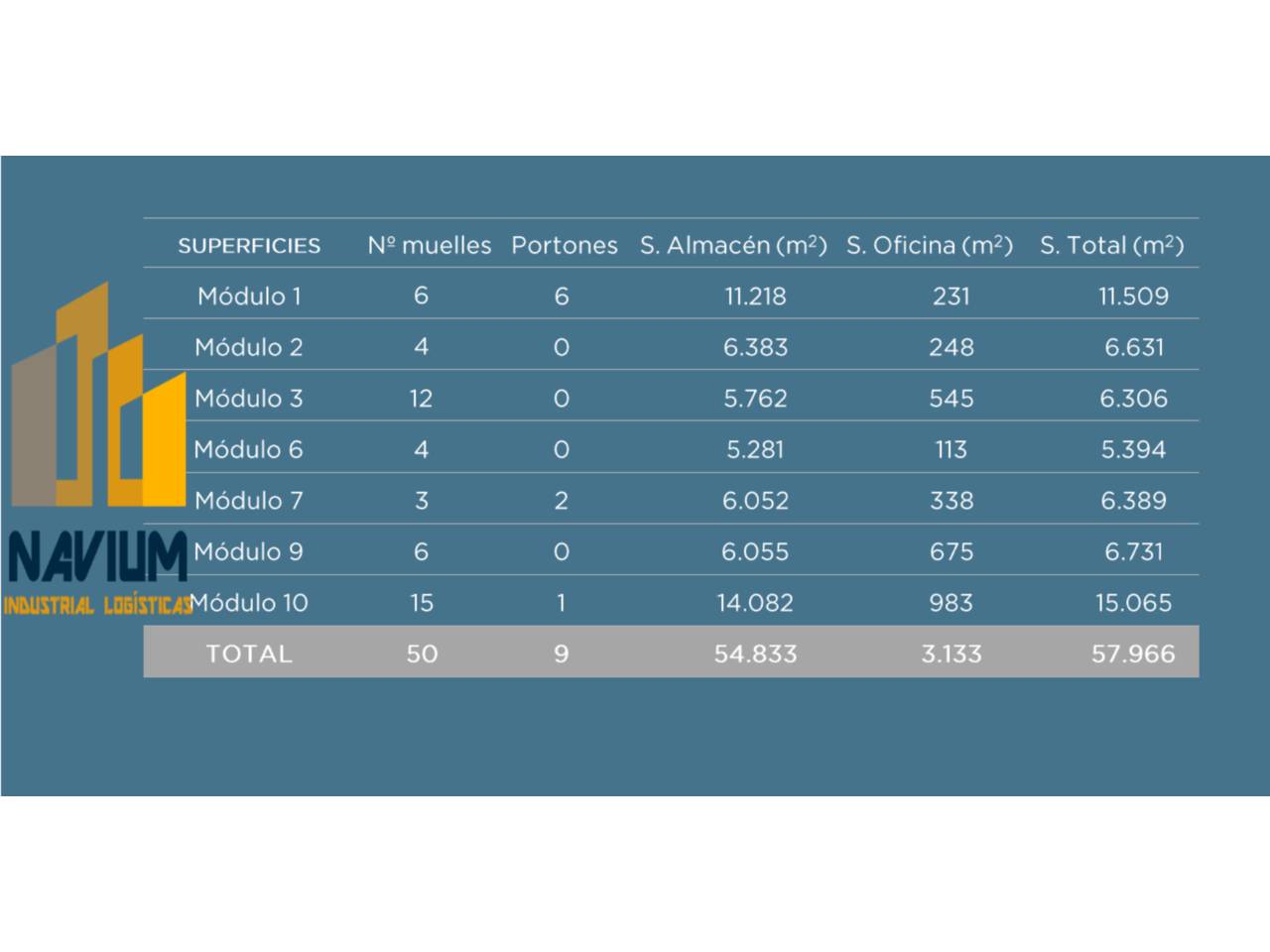Select the Módulo 10 row label
Viewport: 1270px width, 952px height.
coord(250,603)
